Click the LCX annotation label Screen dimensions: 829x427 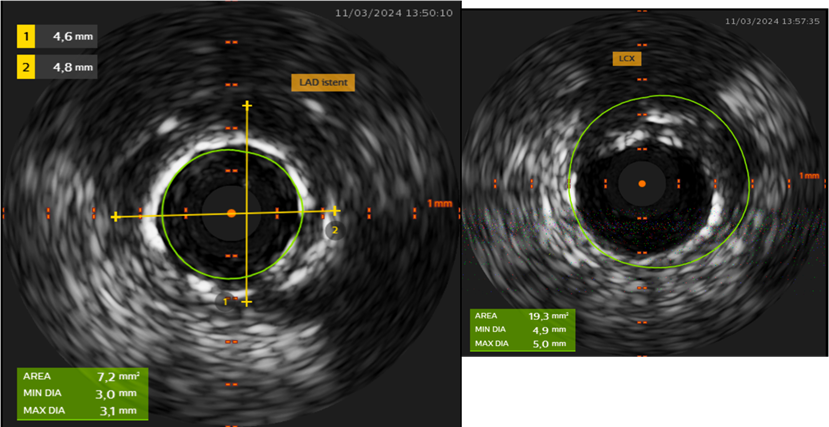[x=626, y=59]
